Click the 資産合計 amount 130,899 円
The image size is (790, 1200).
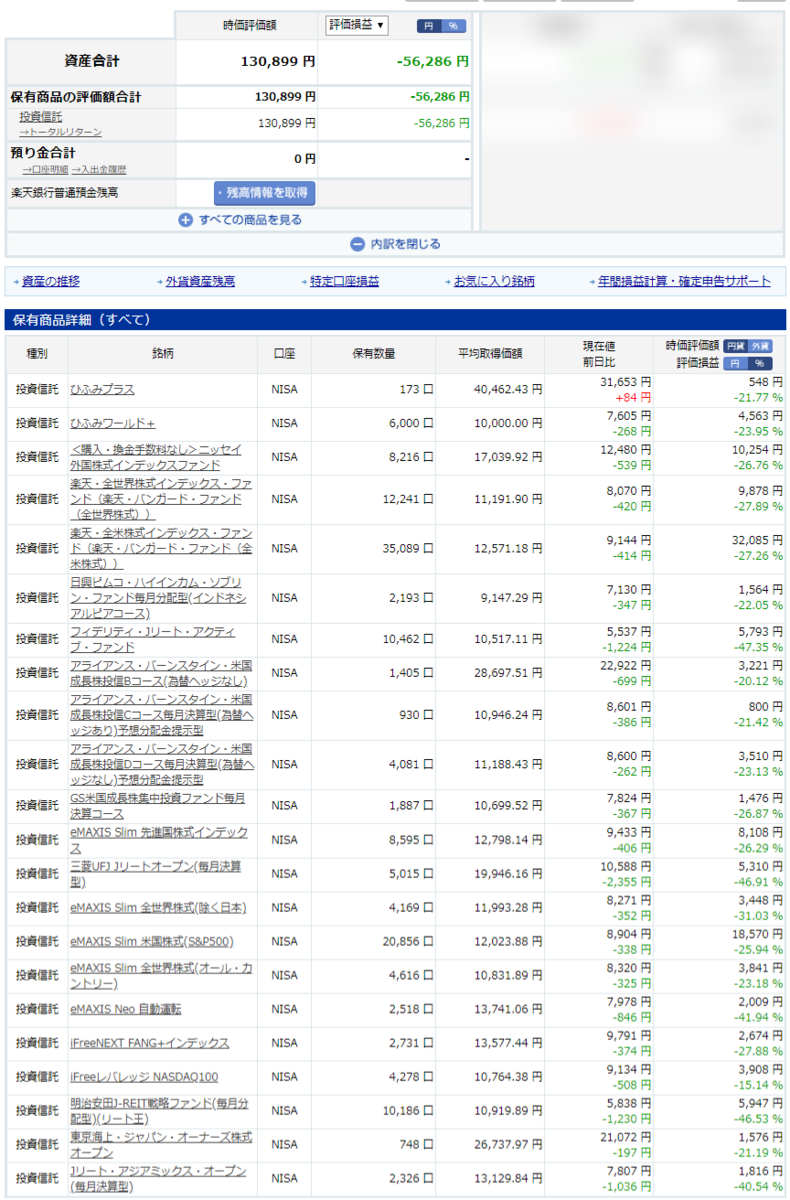click(278, 62)
